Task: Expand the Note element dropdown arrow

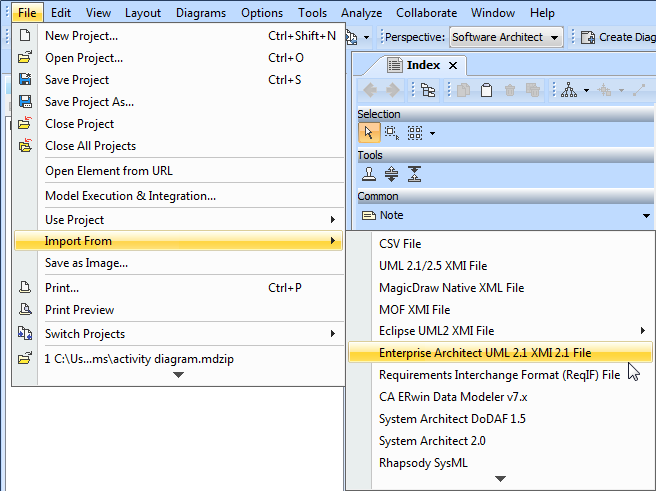Action: click(646, 216)
